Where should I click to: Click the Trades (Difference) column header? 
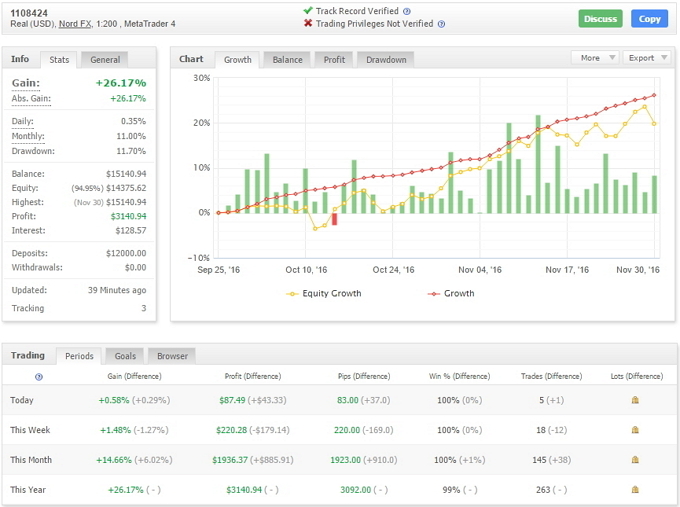(552, 376)
